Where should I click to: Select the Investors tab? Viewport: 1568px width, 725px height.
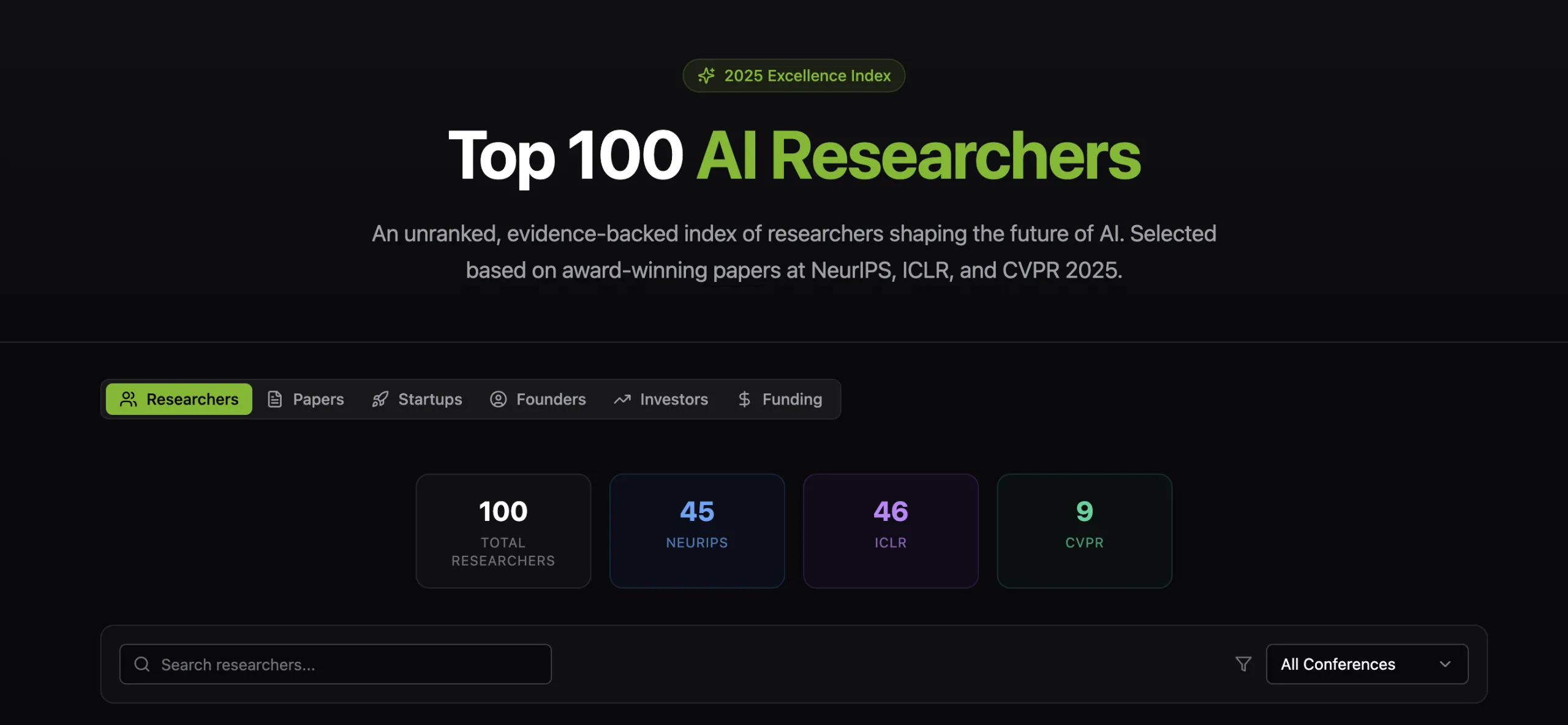tap(673, 399)
